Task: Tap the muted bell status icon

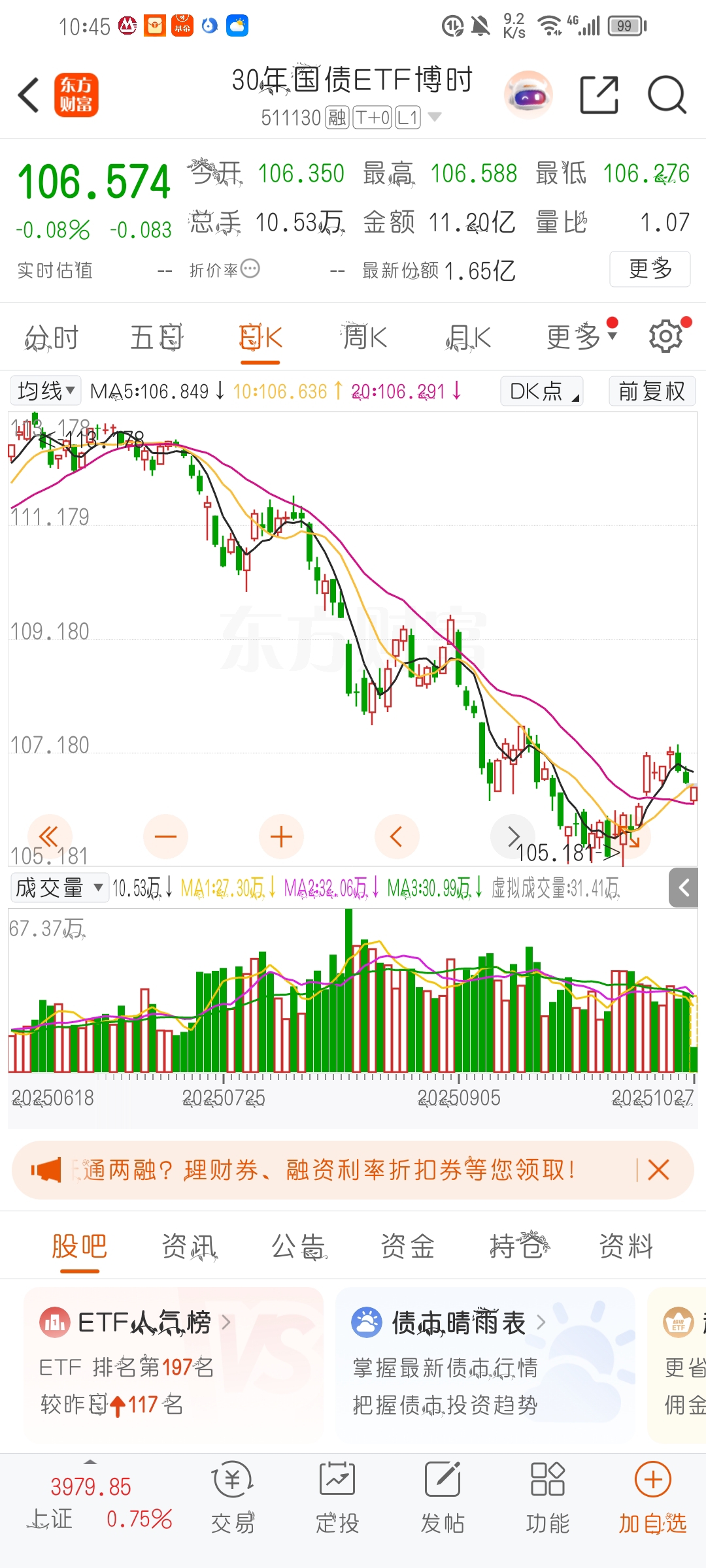Action: [480, 26]
